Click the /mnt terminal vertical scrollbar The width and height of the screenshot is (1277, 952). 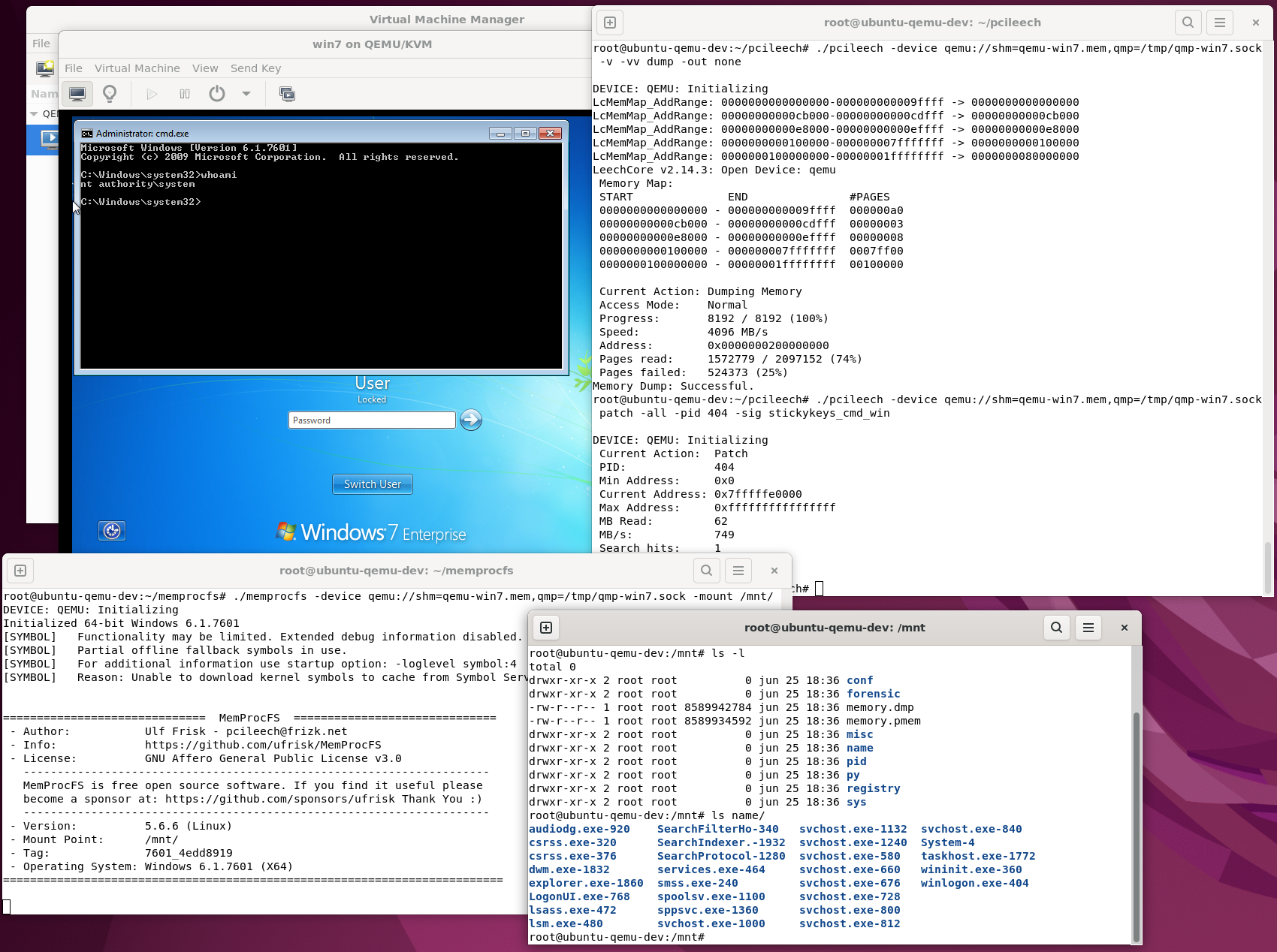(x=1136, y=826)
